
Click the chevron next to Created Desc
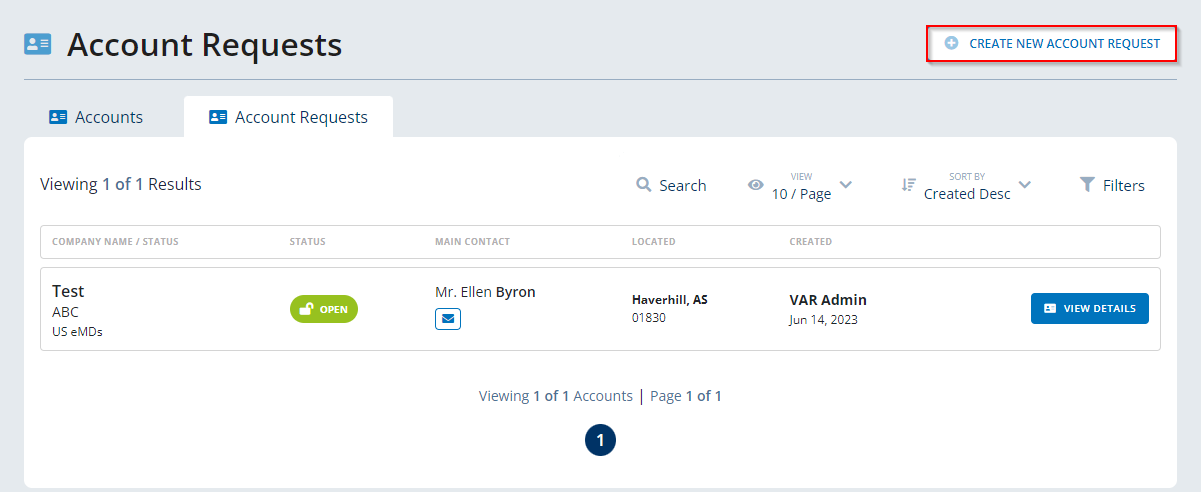pyautogui.click(x=1024, y=185)
